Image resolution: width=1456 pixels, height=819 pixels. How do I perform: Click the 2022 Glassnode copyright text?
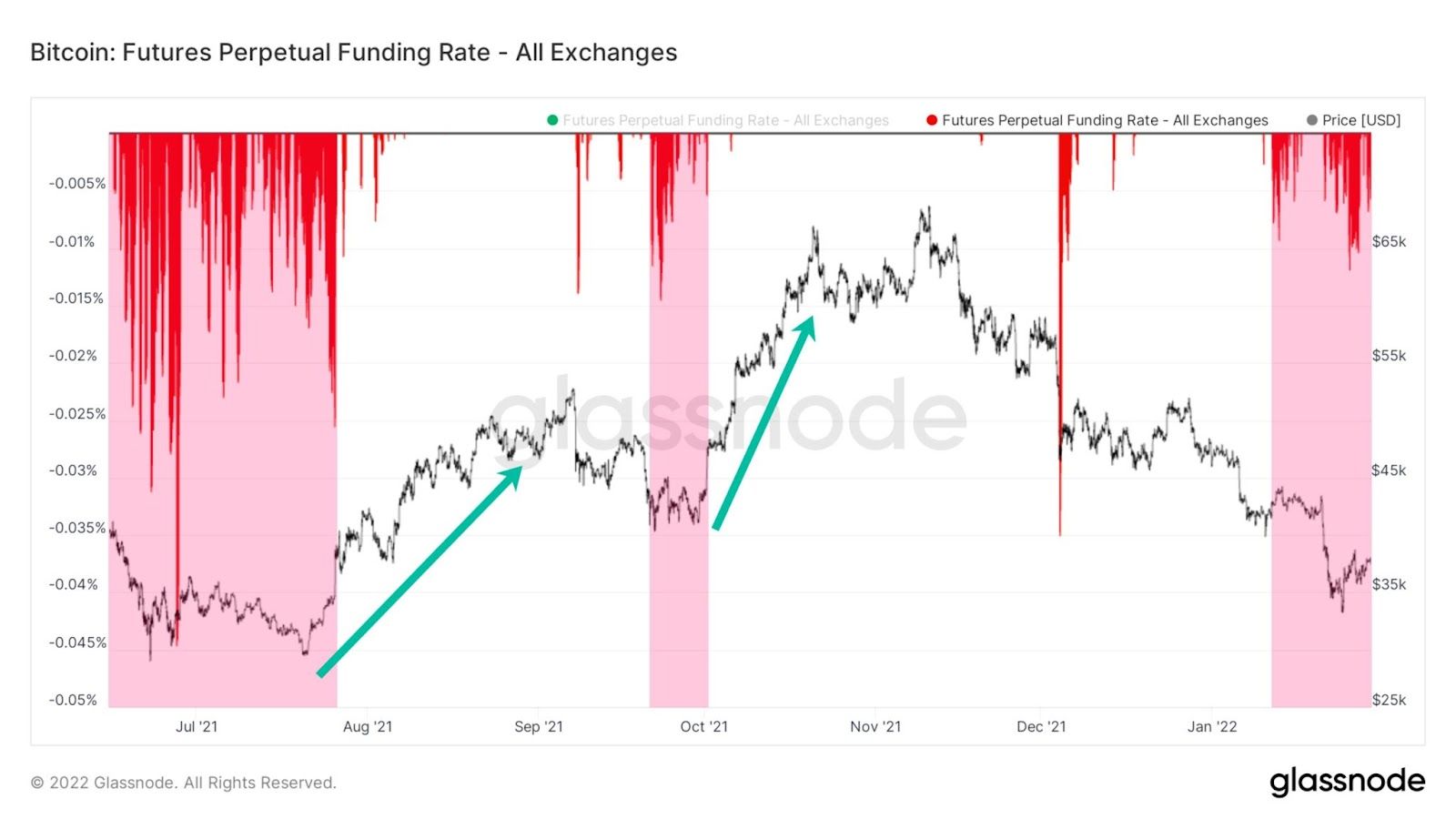point(184,783)
